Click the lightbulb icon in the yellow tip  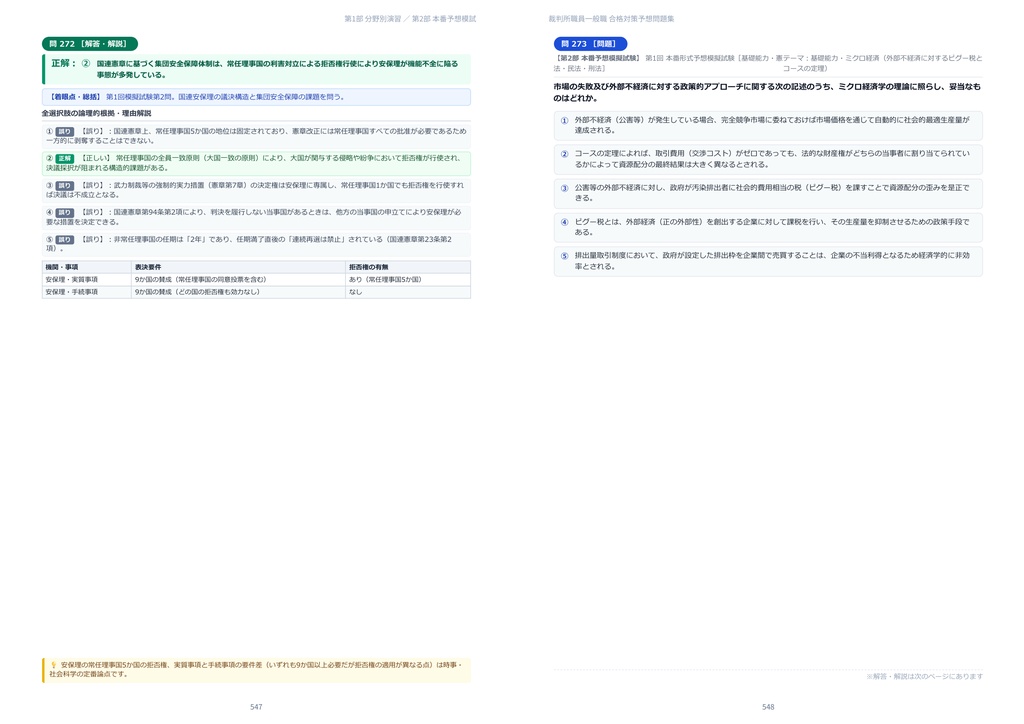click(x=54, y=665)
